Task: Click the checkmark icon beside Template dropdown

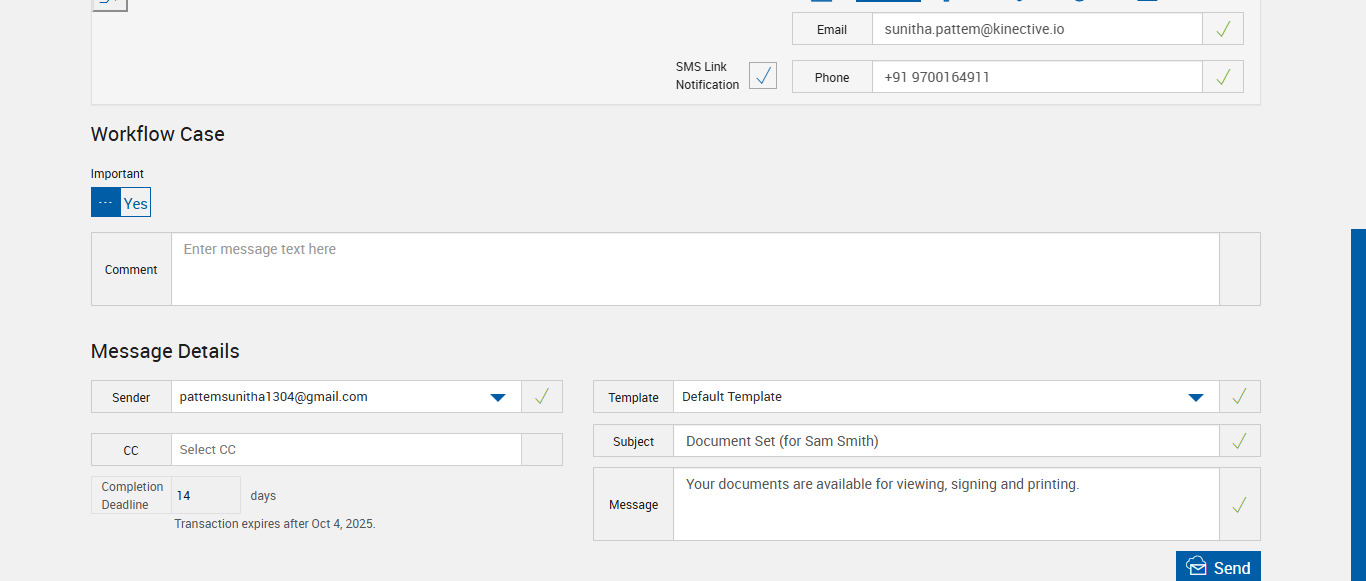Action: tap(1239, 397)
